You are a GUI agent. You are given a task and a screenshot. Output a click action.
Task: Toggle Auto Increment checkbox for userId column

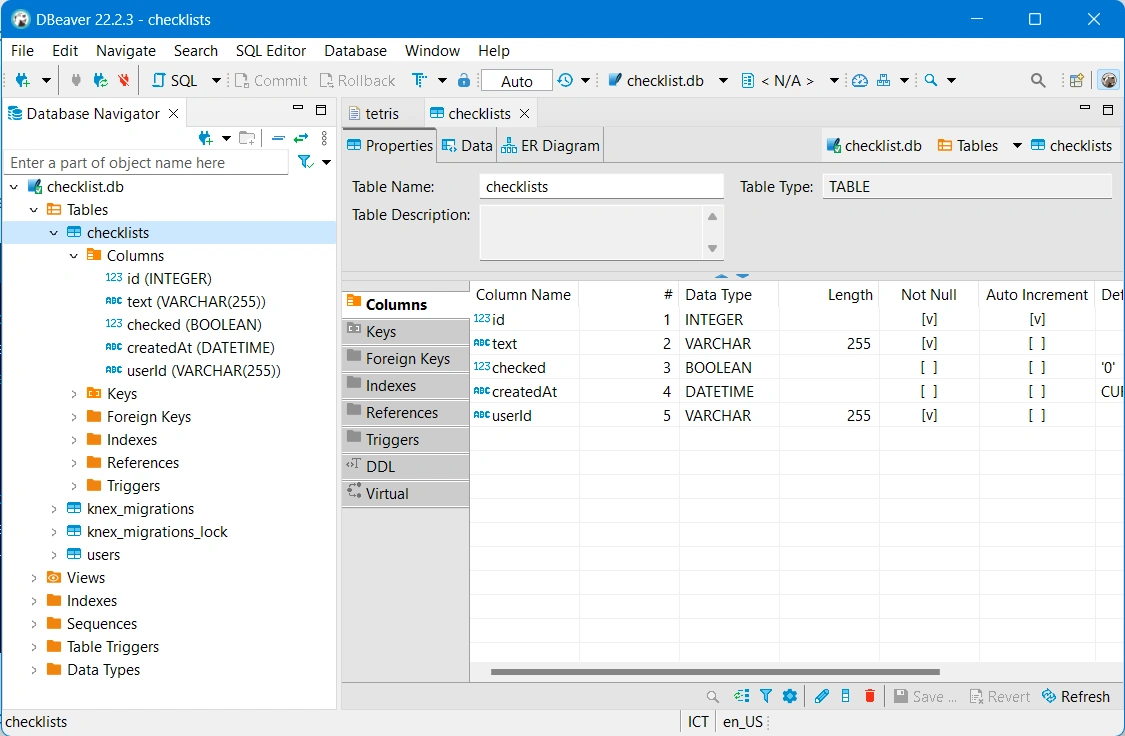point(1037,415)
